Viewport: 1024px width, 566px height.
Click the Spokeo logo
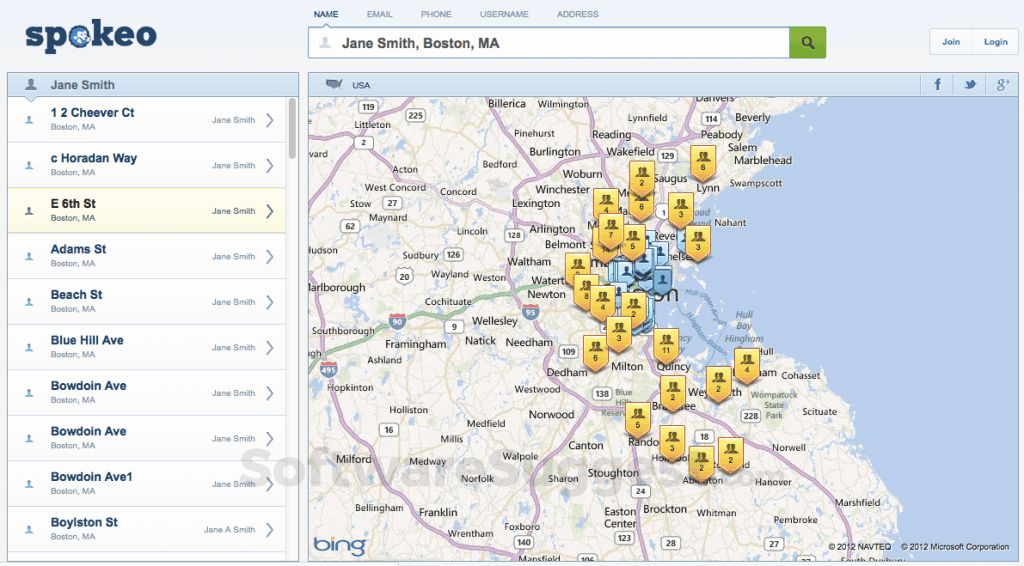(91, 36)
